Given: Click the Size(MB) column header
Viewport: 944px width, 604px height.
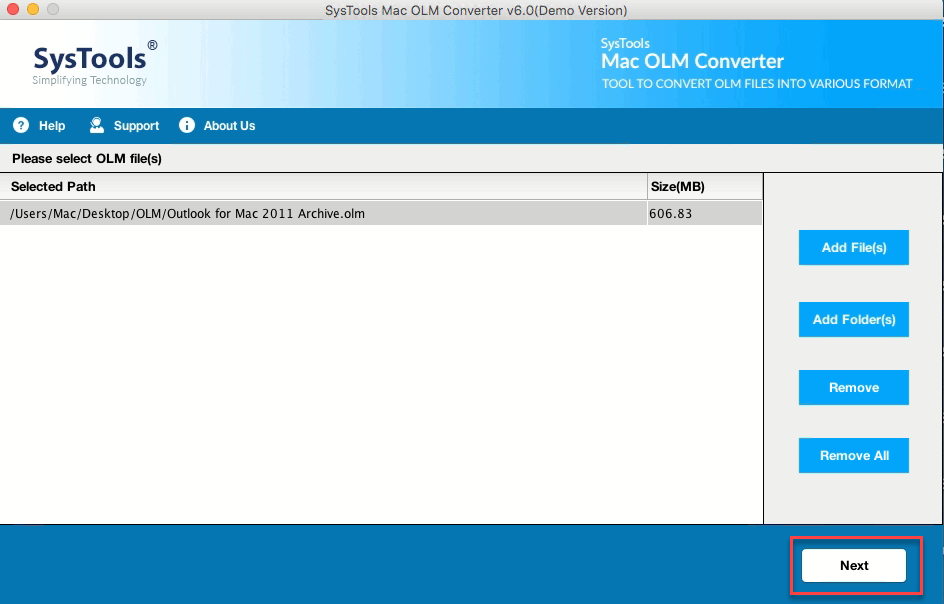Looking at the screenshot, I should 705,187.
